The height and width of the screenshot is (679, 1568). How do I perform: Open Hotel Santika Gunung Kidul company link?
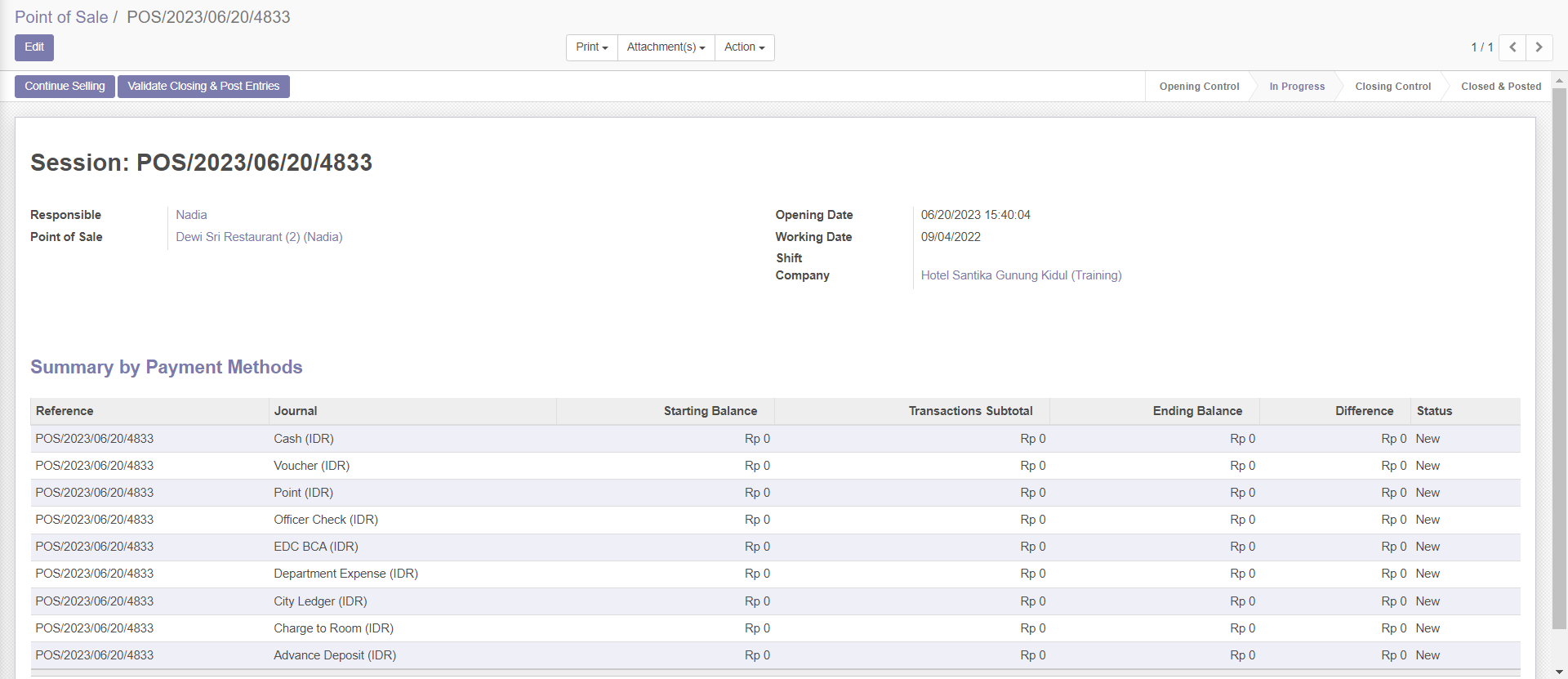pos(1021,275)
